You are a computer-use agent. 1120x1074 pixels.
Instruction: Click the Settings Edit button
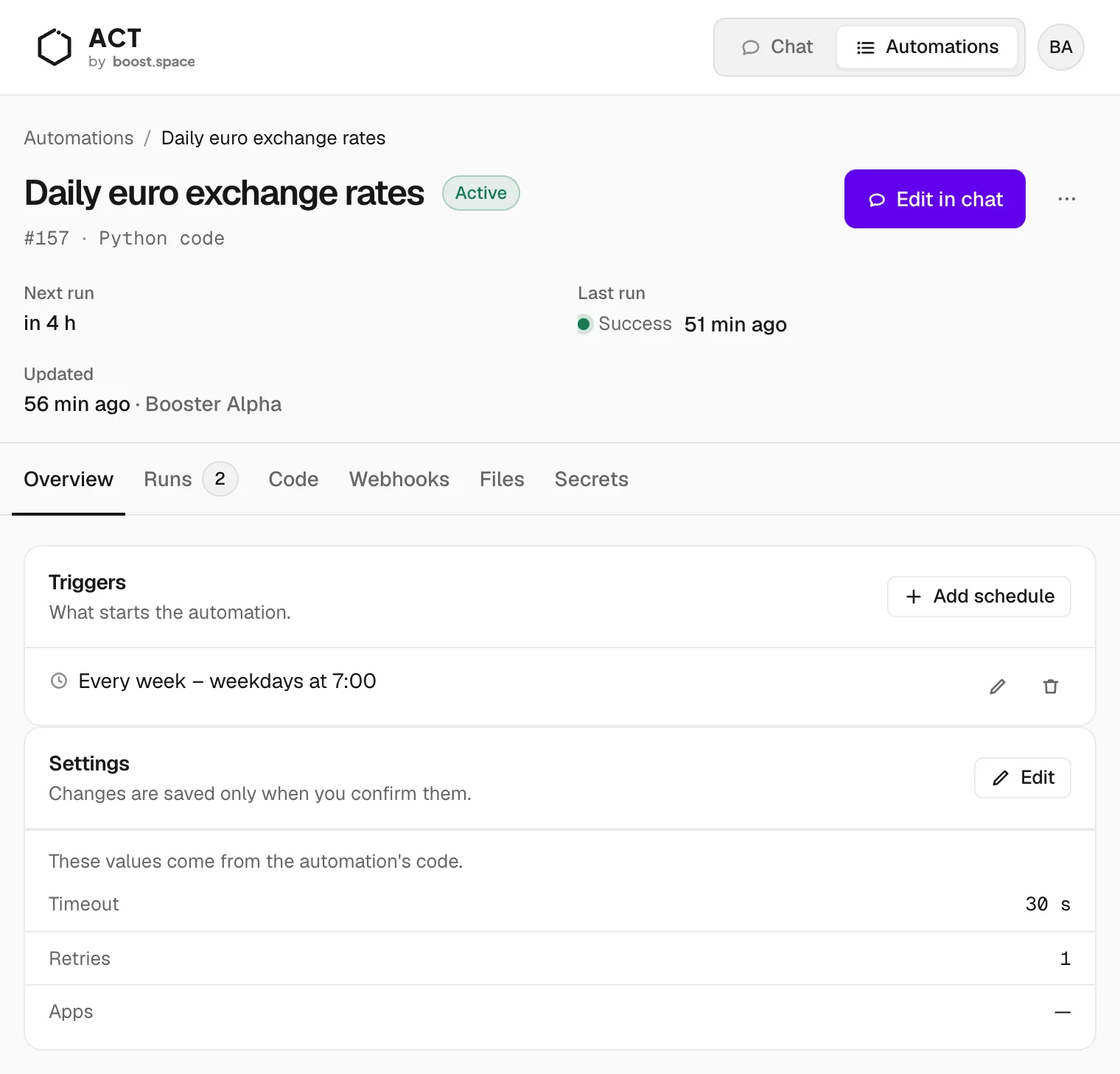click(1022, 778)
